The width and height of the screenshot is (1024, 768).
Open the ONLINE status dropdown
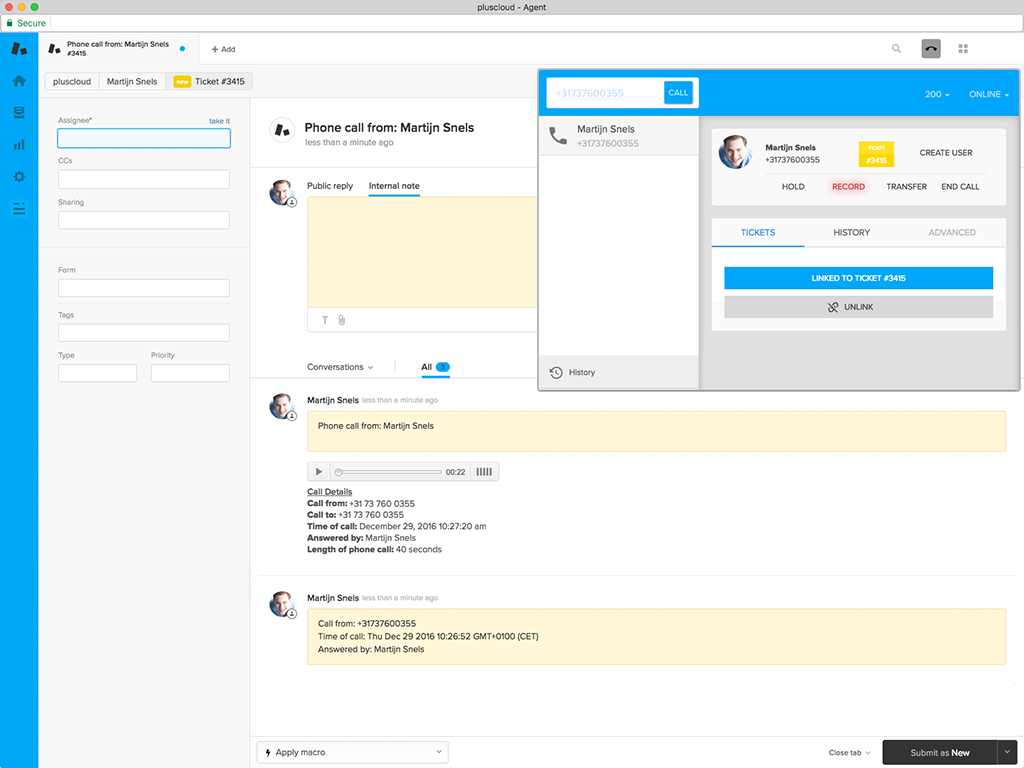click(987, 93)
